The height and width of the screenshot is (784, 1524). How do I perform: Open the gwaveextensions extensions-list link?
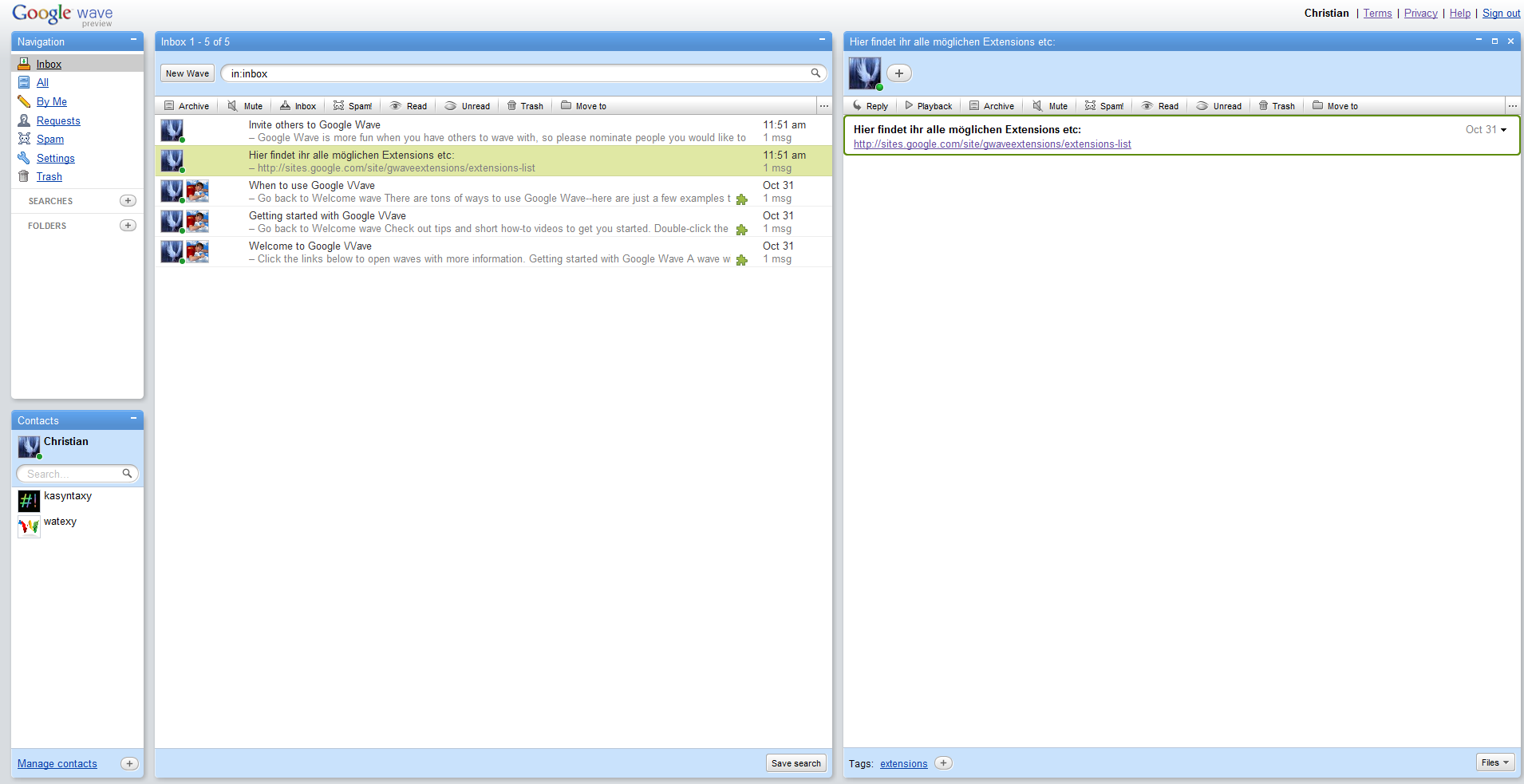(993, 144)
